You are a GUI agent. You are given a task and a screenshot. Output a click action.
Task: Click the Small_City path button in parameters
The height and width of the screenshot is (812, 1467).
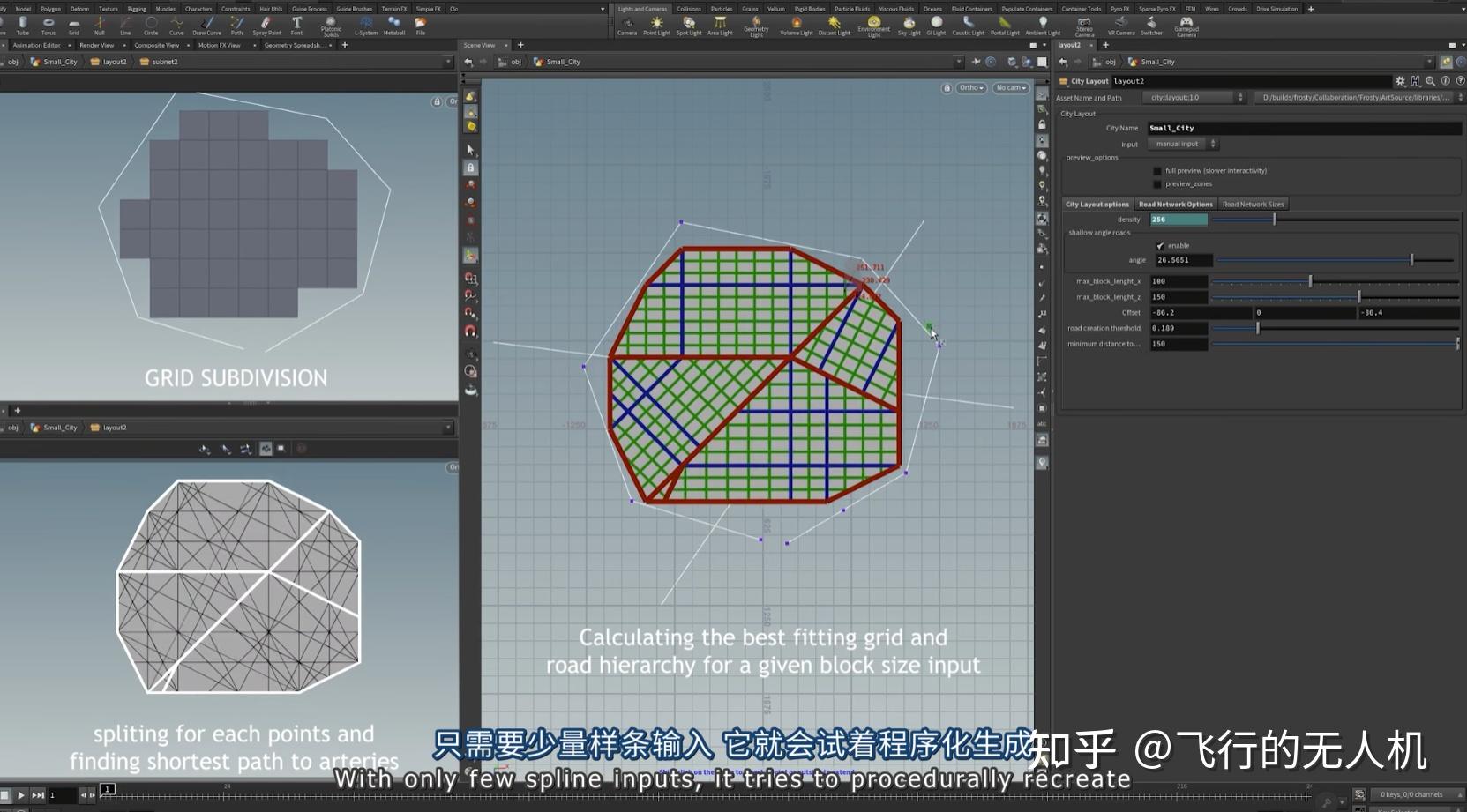(x=1156, y=62)
